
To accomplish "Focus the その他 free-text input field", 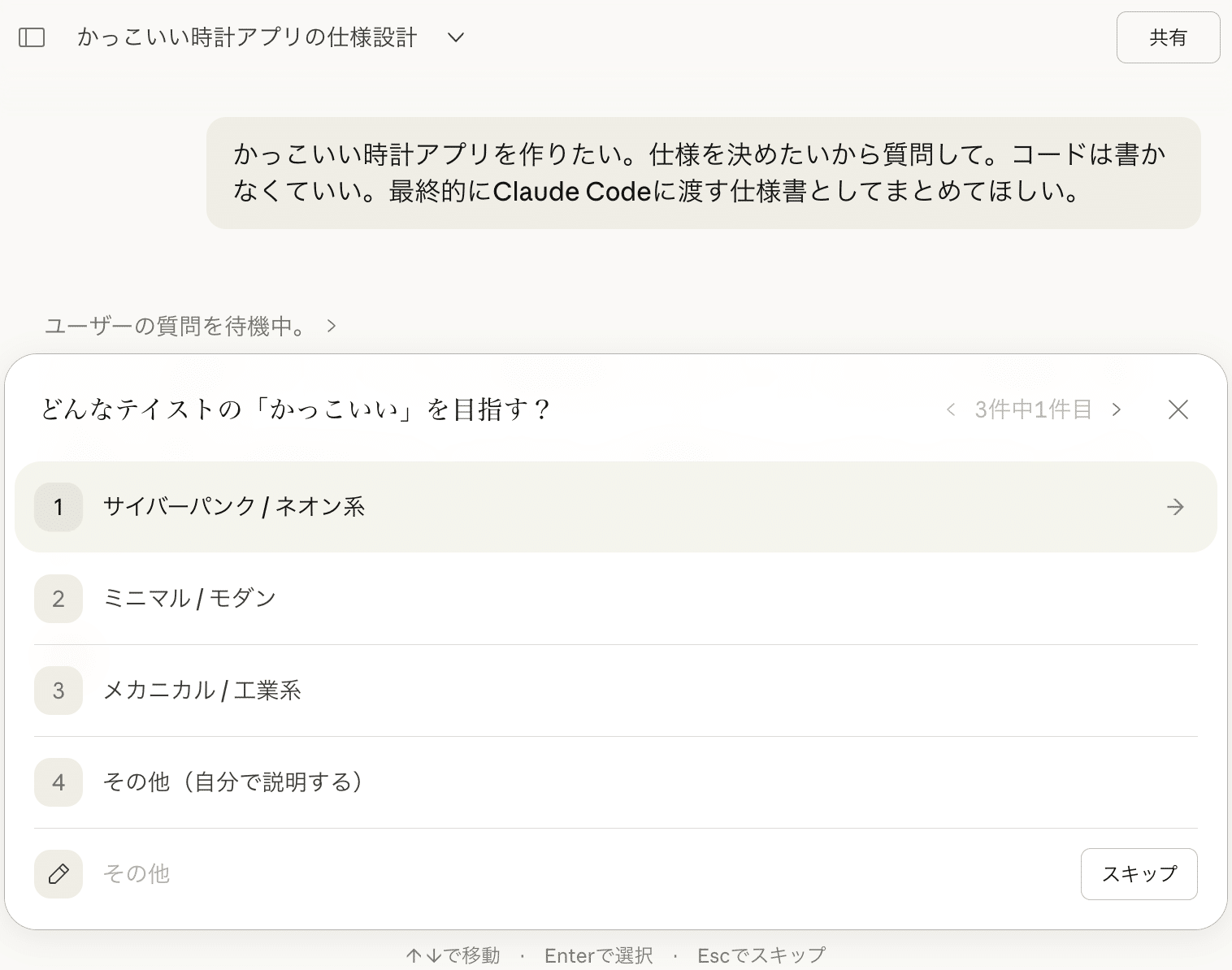I will [x=569, y=874].
